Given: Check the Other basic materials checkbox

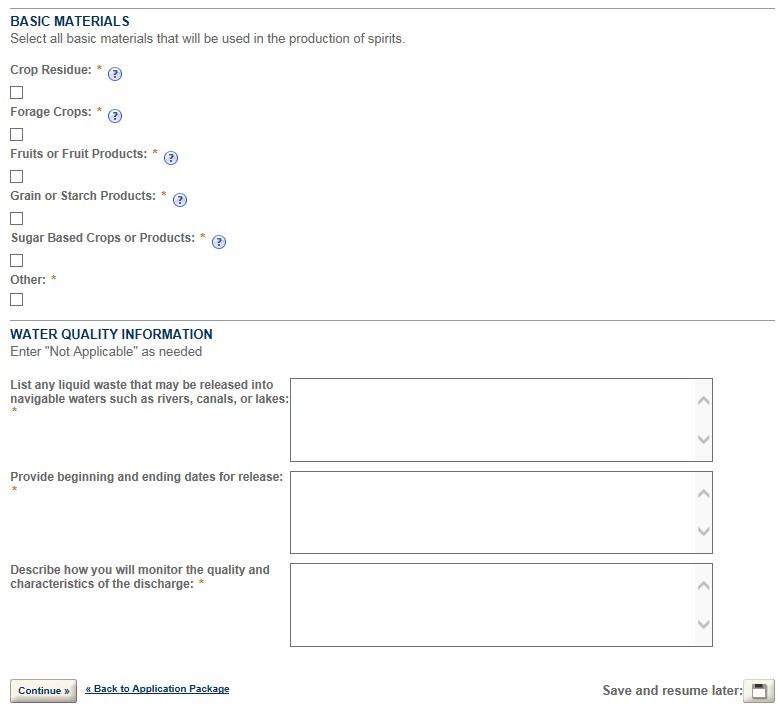Looking at the screenshot, I should tap(17, 300).
